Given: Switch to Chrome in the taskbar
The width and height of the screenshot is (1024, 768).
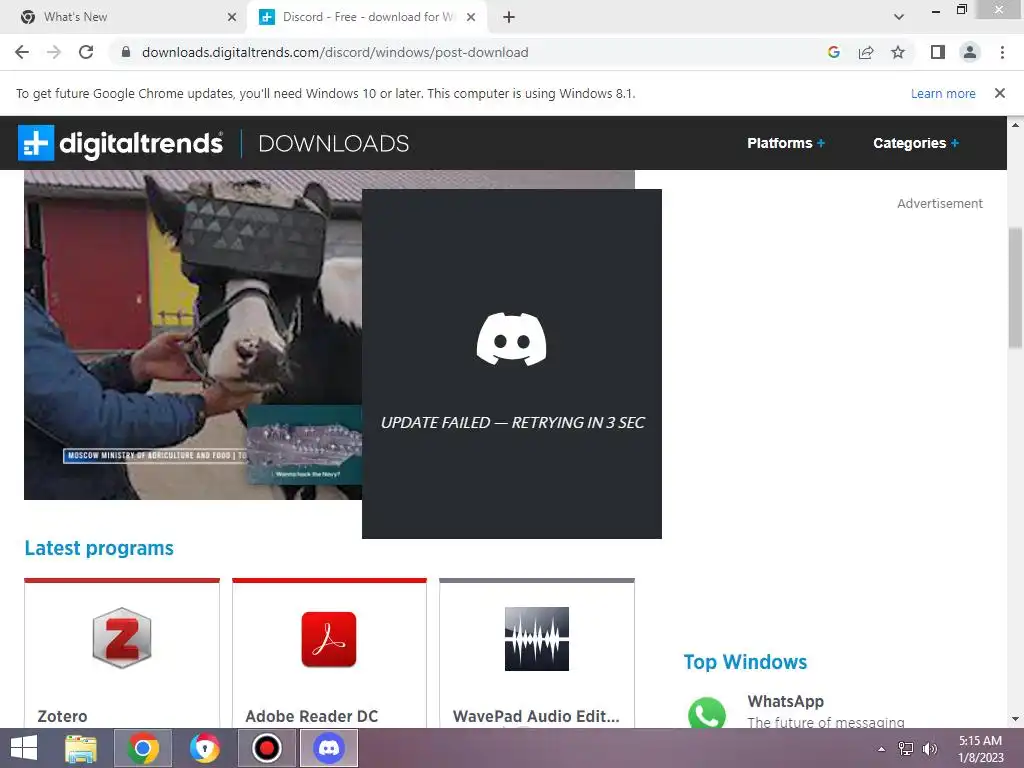Looking at the screenshot, I should (143, 748).
